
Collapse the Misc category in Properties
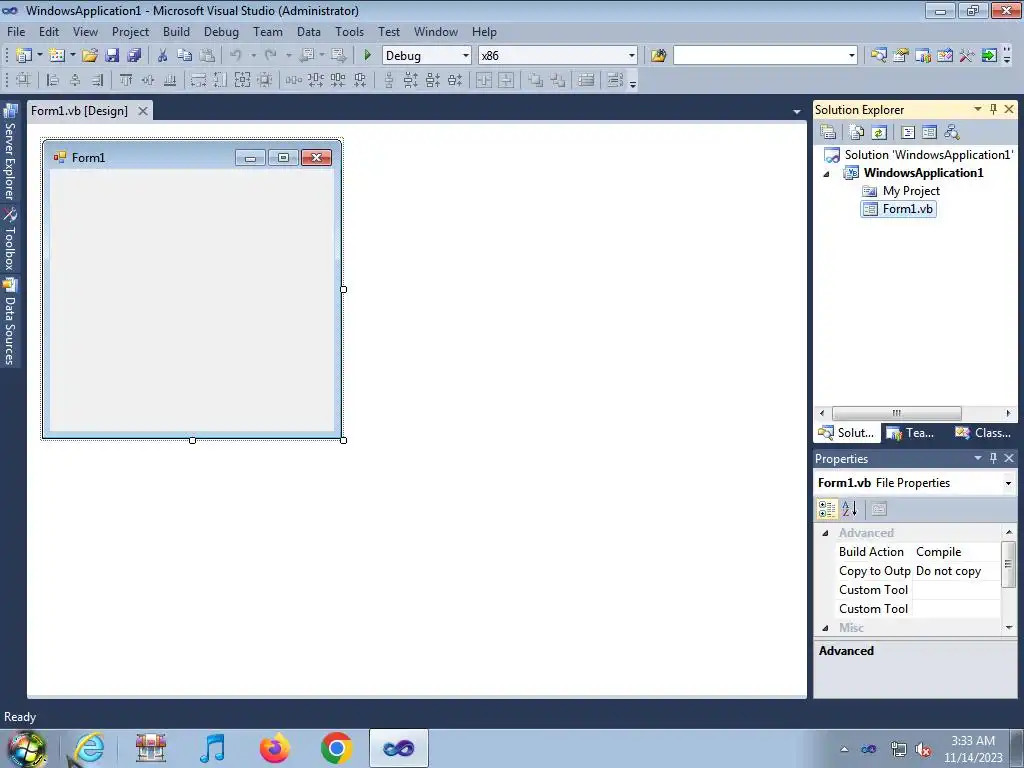click(x=825, y=628)
